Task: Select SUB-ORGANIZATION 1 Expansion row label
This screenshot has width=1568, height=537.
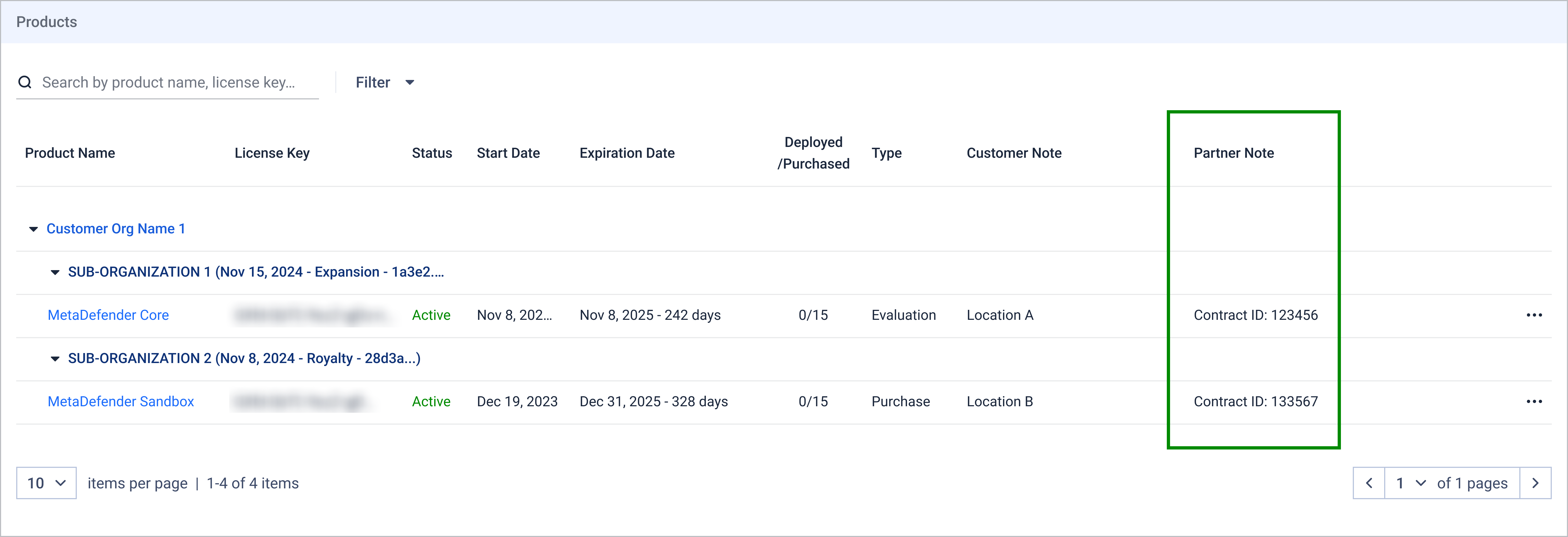Action: click(256, 272)
